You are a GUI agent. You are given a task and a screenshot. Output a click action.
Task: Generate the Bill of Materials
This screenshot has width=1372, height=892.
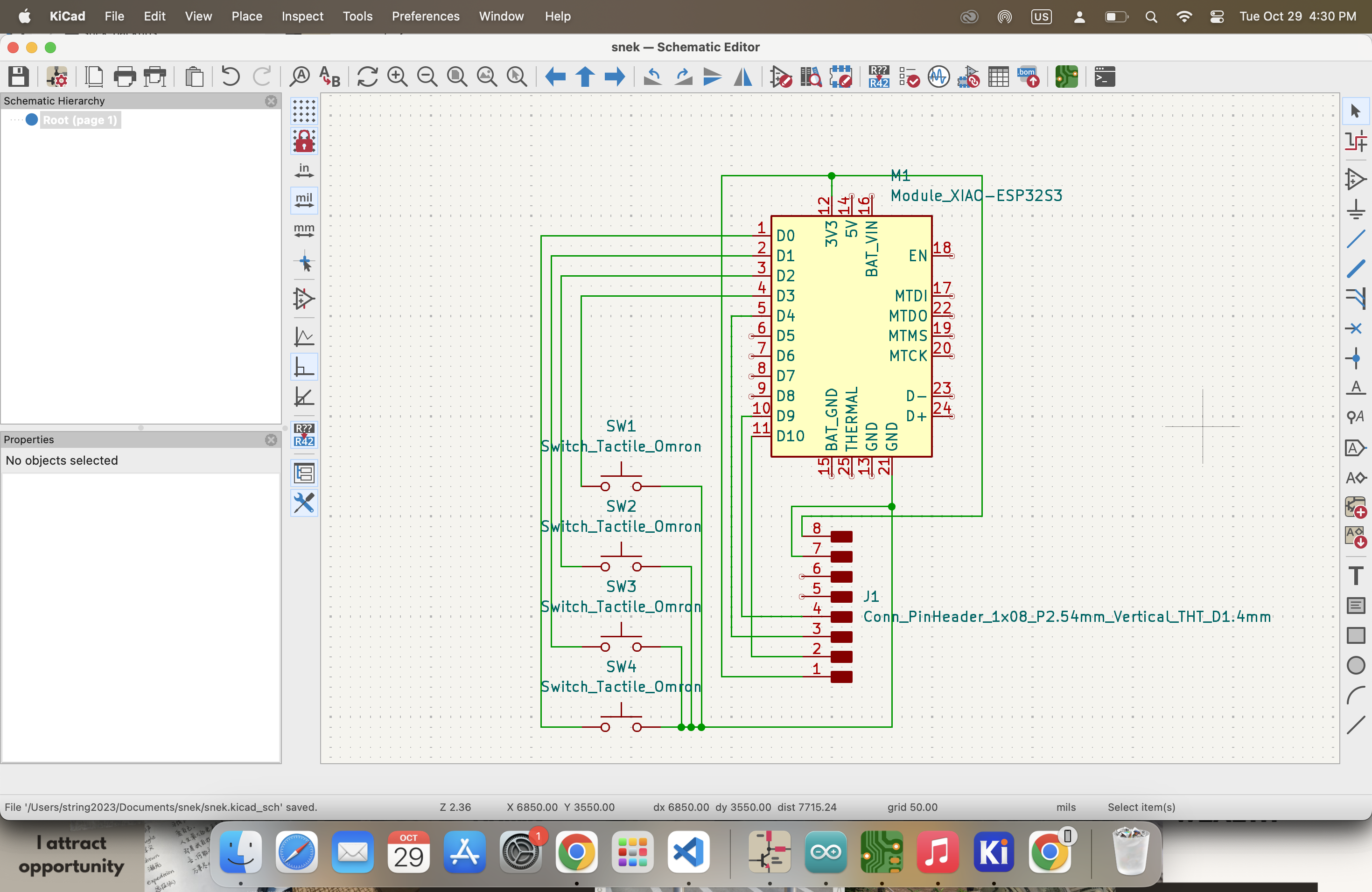1029,77
